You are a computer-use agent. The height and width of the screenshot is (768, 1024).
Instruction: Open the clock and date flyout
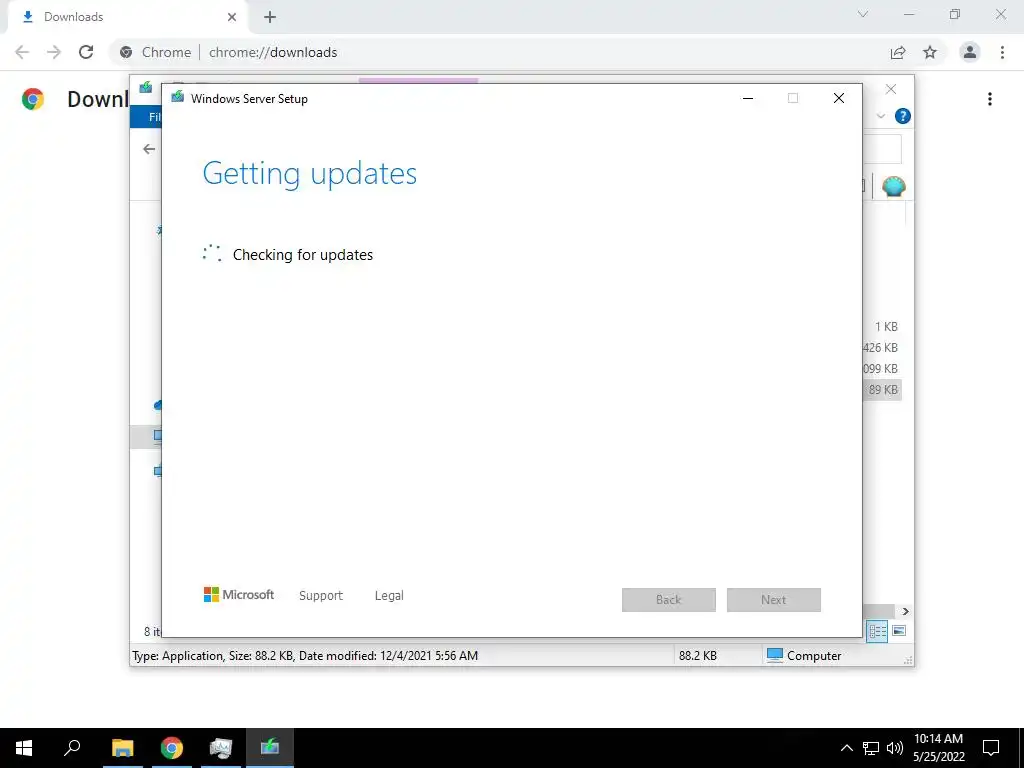click(938, 748)
